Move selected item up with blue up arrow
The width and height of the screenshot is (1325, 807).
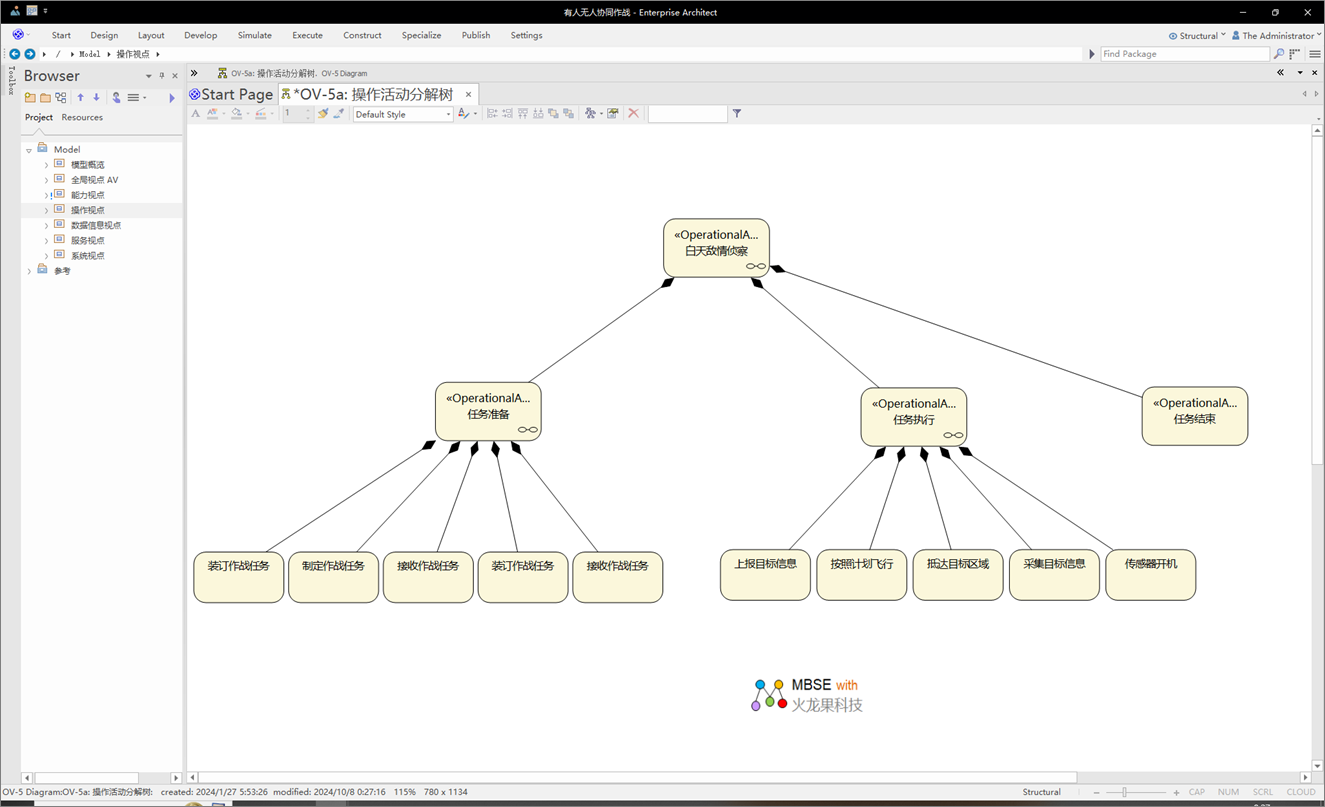pos(81,97)
